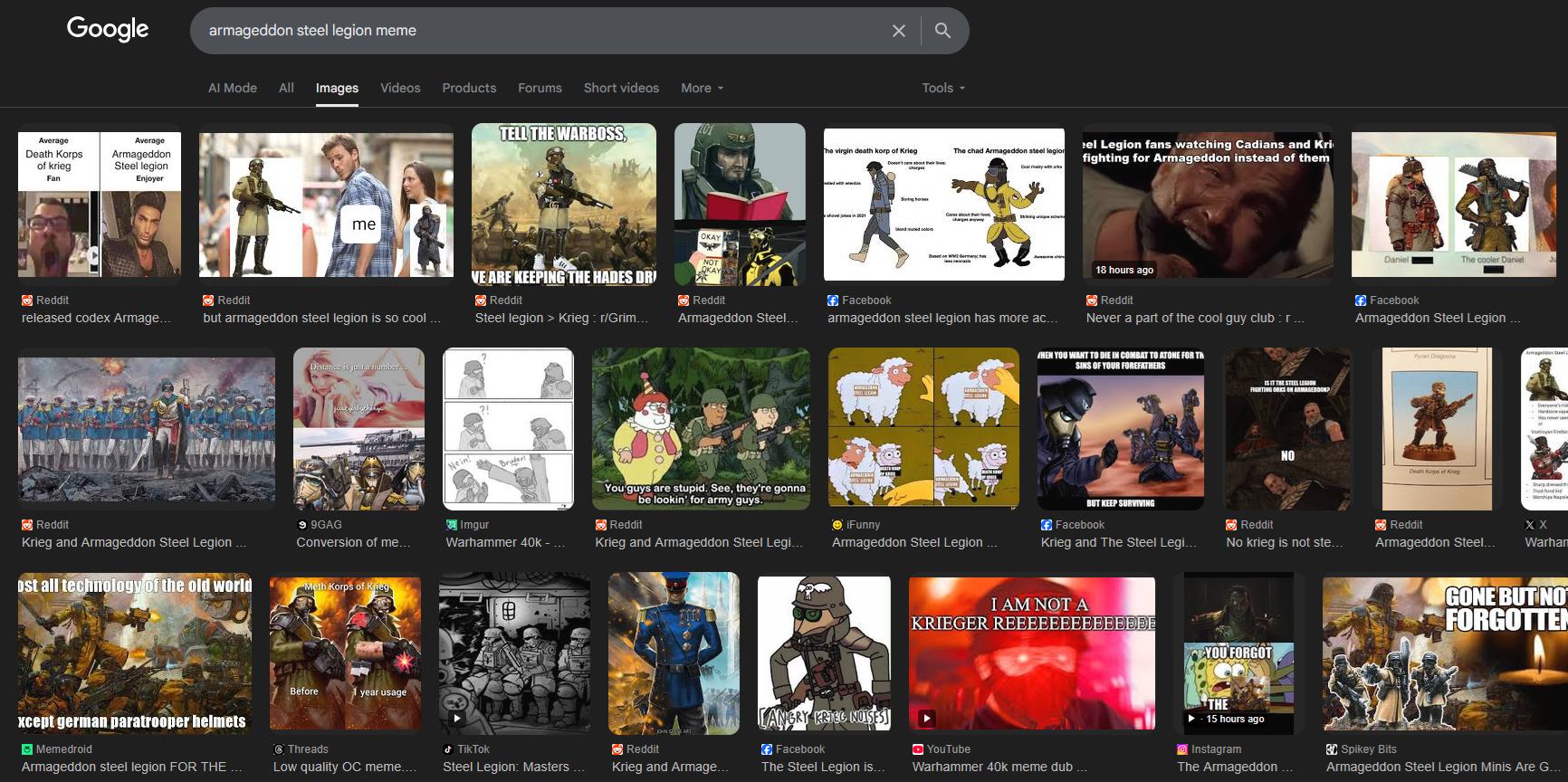This screenshot has width=1568, height=782.
Task: Click 'Warhammer 40k meme dub' YouTube link
Action: click(x=999, y=767)
